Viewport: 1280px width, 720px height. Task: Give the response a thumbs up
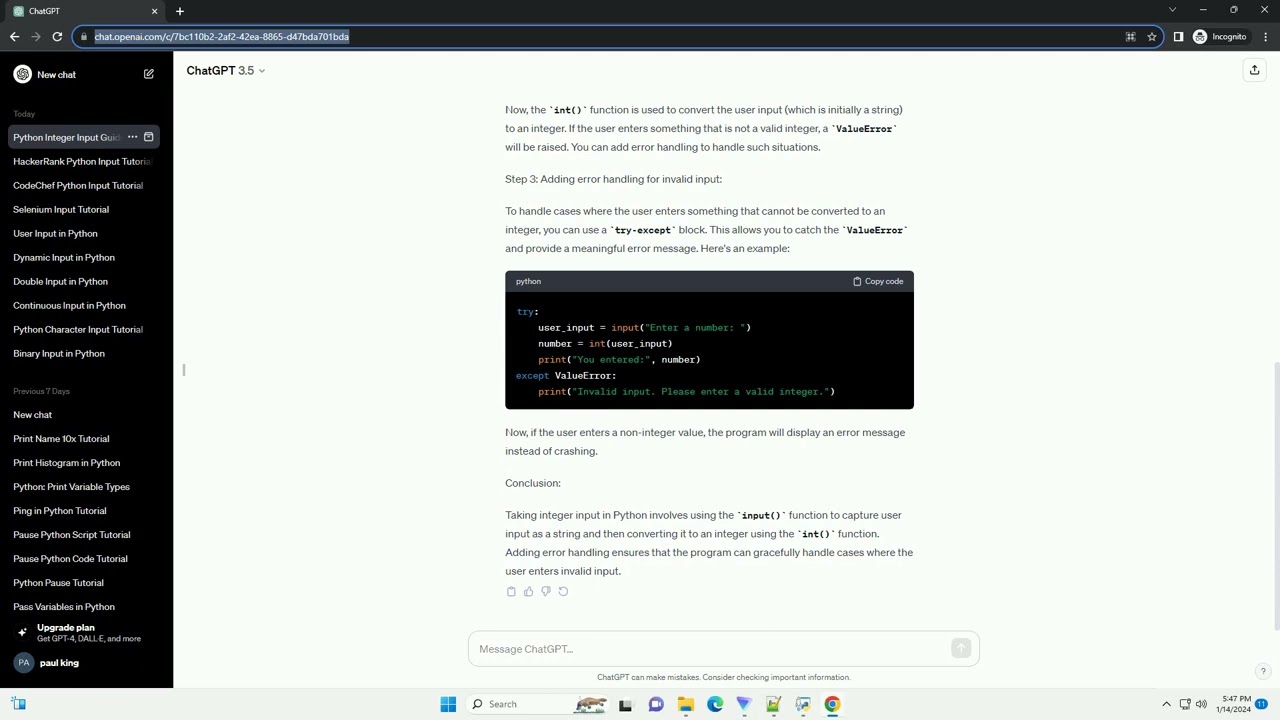(528, 592)
